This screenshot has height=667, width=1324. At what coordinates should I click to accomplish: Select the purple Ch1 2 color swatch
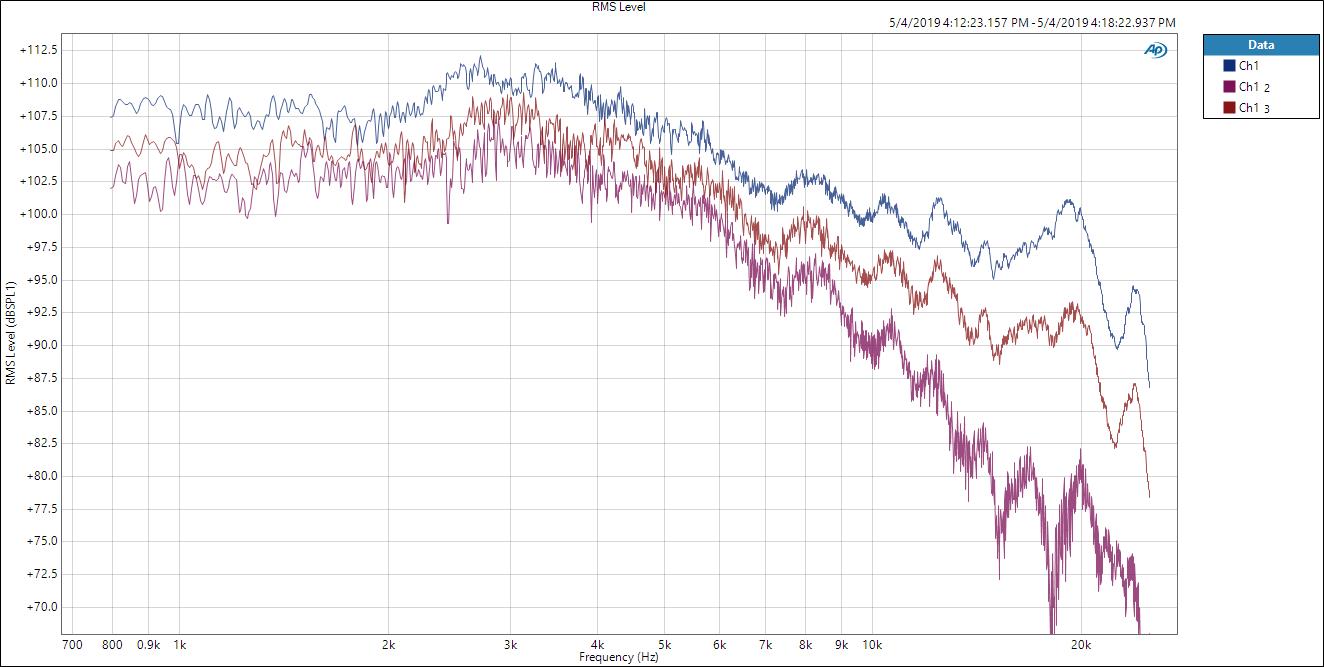coord(1230,86)
